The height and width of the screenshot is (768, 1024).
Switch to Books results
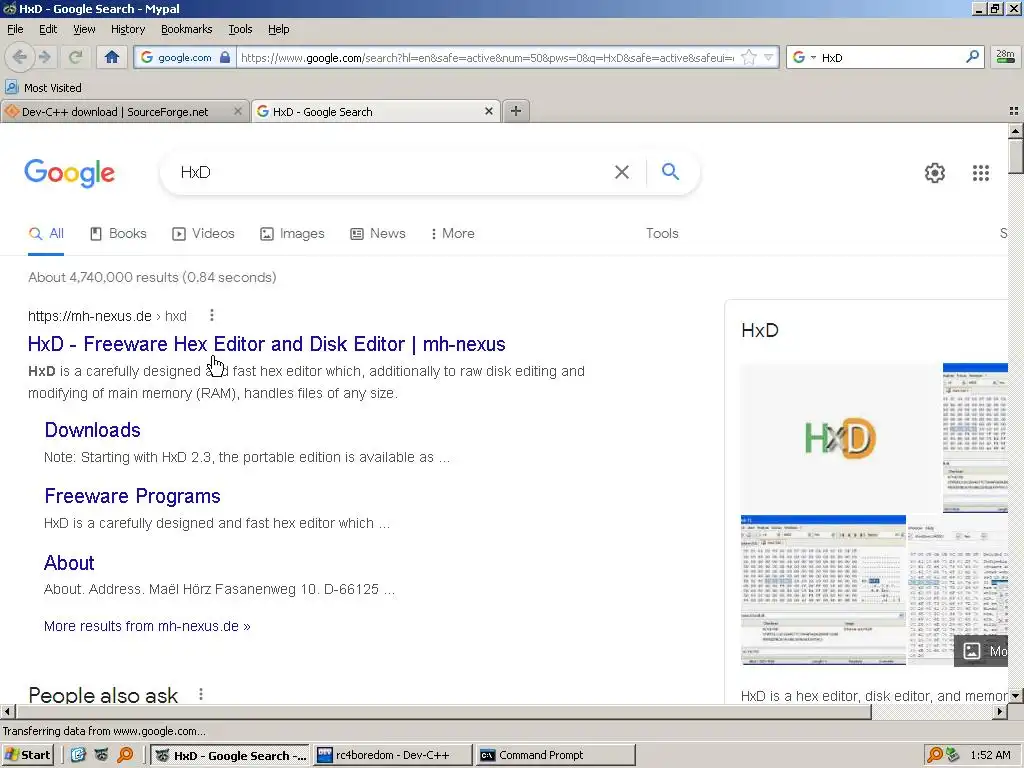118,234
